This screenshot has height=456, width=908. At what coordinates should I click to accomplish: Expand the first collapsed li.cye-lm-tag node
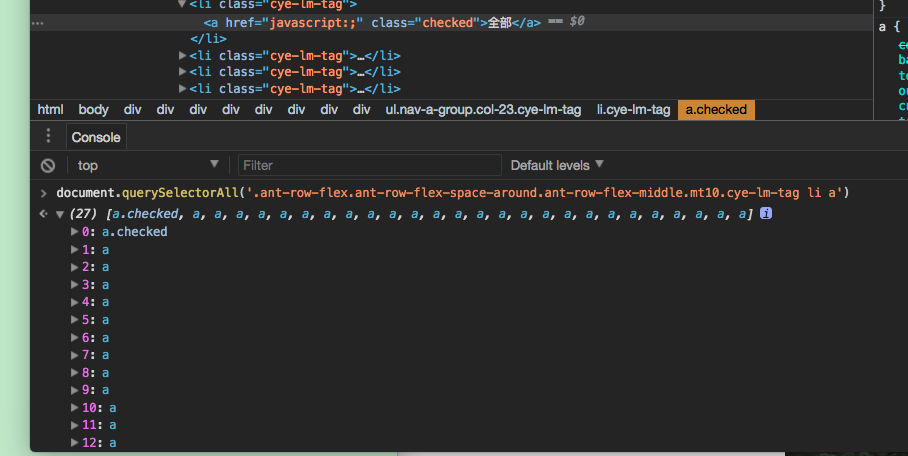point(182,56)
